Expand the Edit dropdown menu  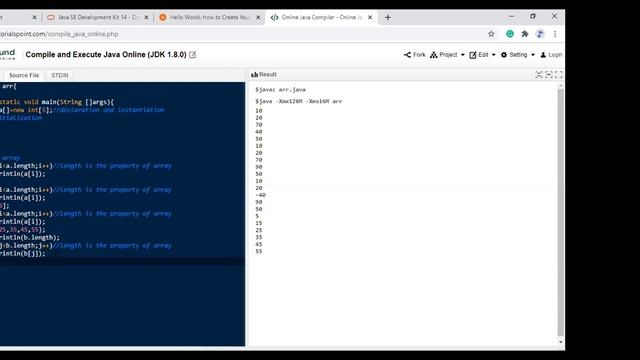coord(482,55)
